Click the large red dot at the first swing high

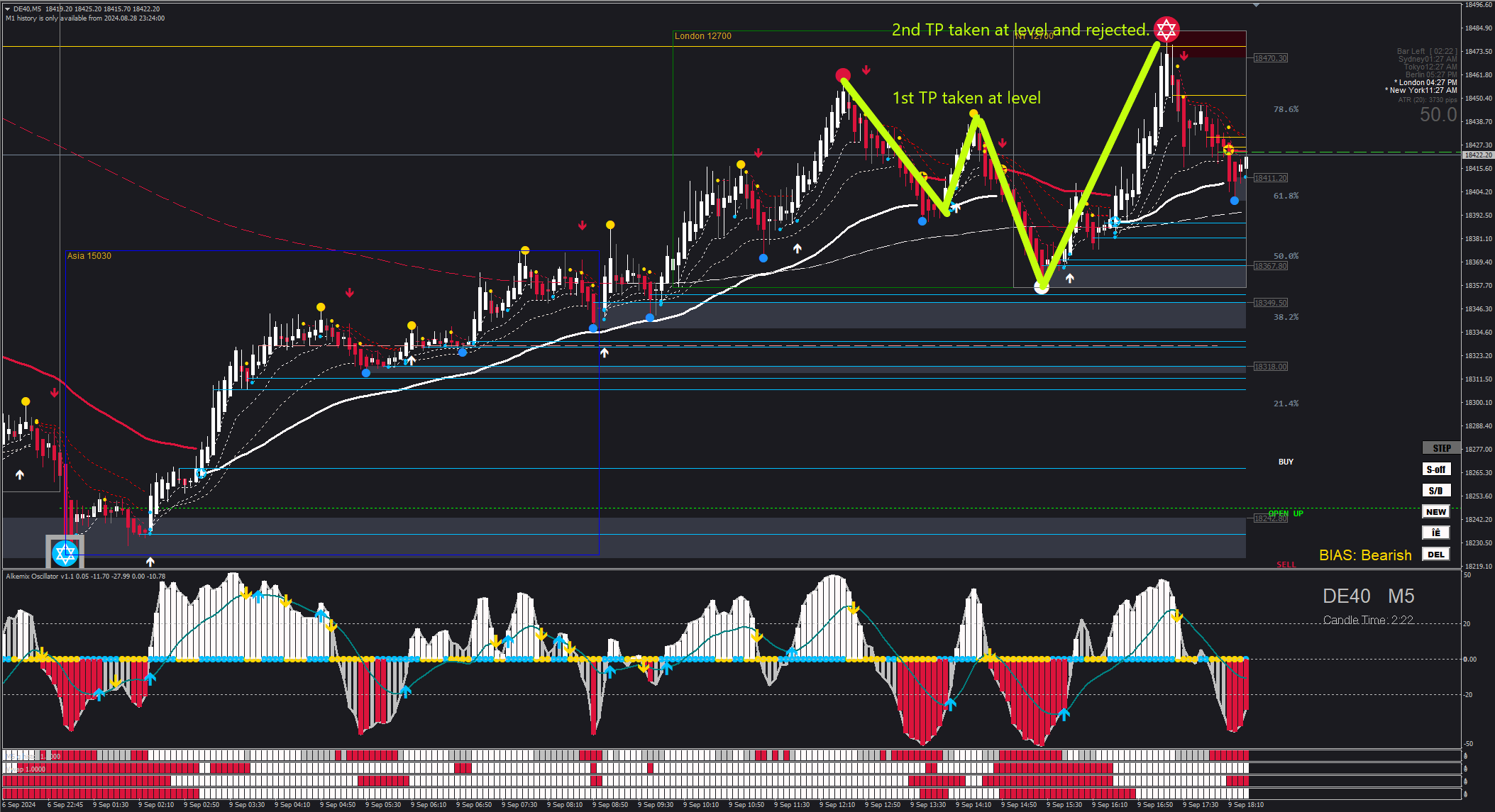843,74
